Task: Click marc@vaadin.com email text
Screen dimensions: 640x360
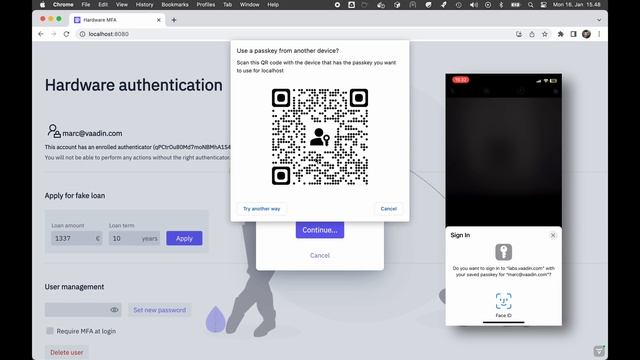Action: pos(92,133)
